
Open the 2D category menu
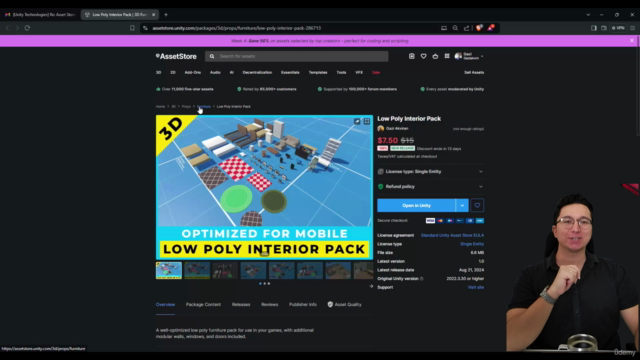pos(173,73)
